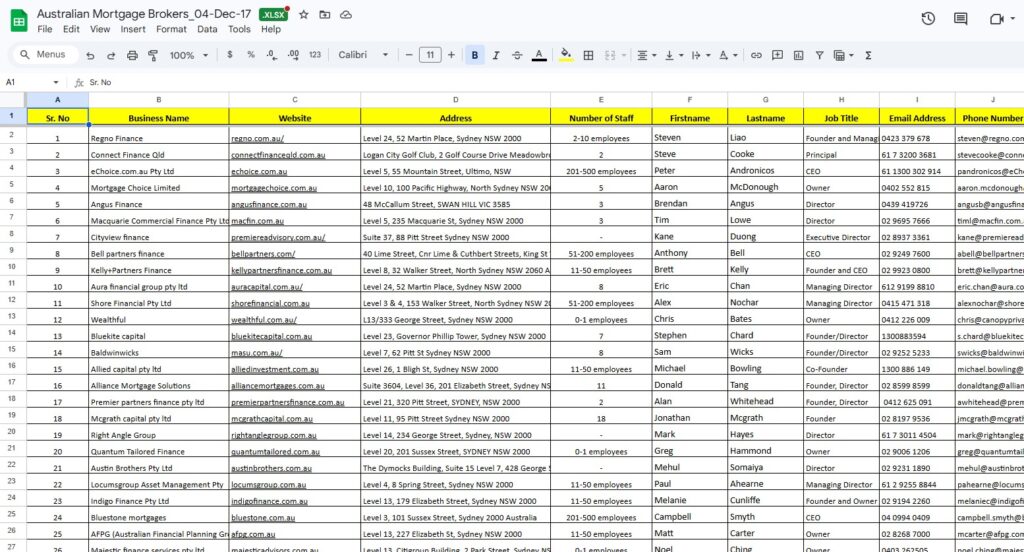Open version history clock icon
This screenshot has width=1024, height=552.
click(x=928, y=19)
